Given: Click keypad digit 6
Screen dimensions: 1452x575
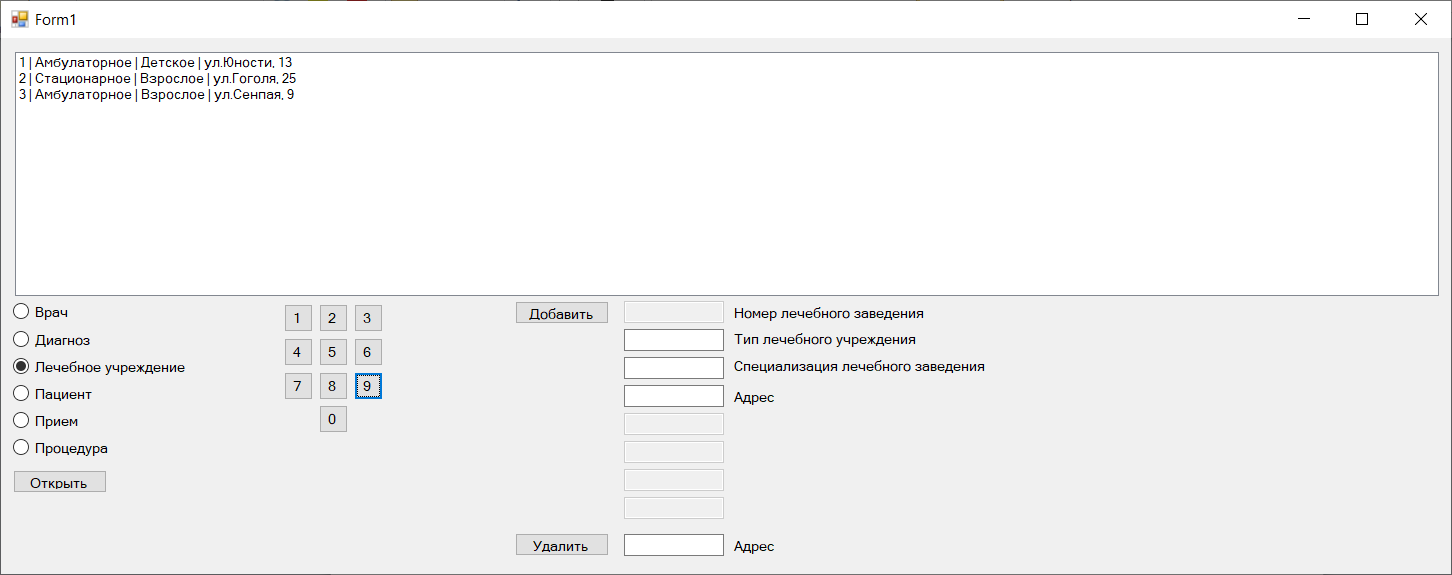Looking at the screenshot, I should [x=368, y=352].
